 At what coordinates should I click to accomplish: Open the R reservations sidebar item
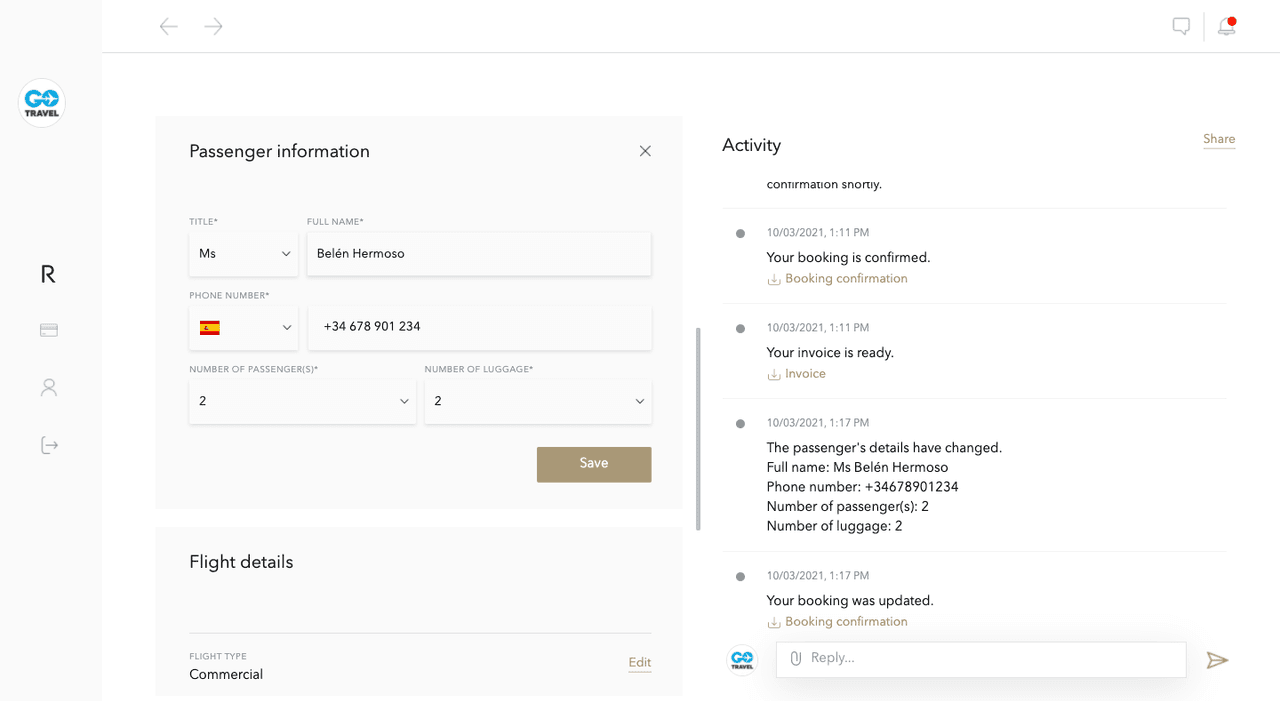(48, 274)
